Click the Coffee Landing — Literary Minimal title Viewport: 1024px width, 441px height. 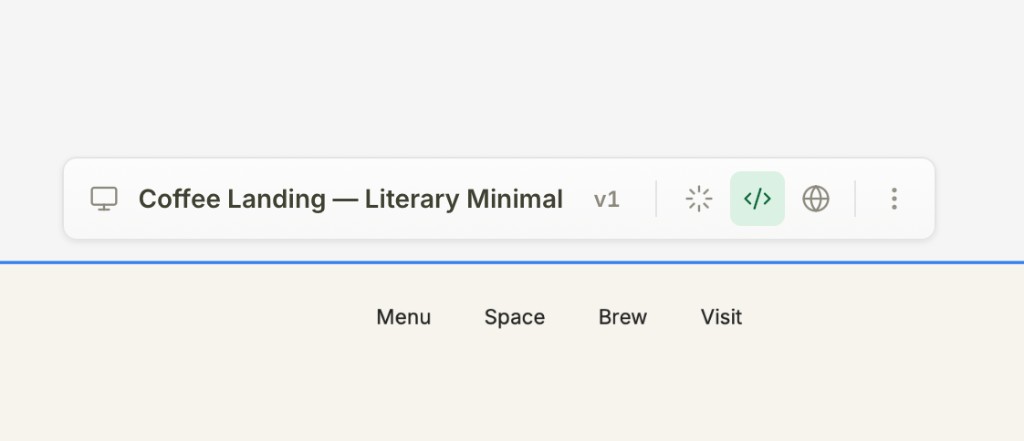pos(351,199)
